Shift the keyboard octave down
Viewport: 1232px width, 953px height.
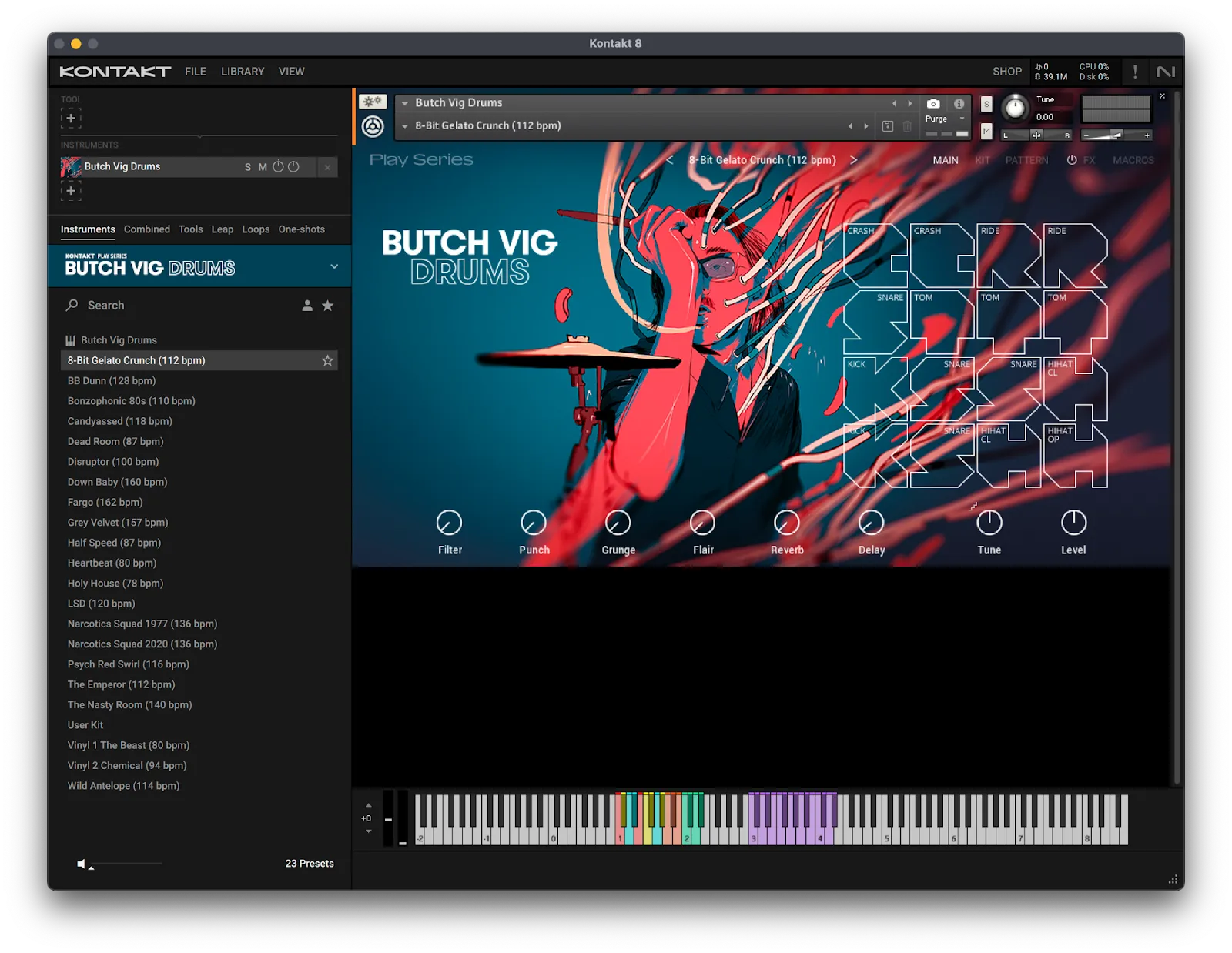(x=368, y=831)
